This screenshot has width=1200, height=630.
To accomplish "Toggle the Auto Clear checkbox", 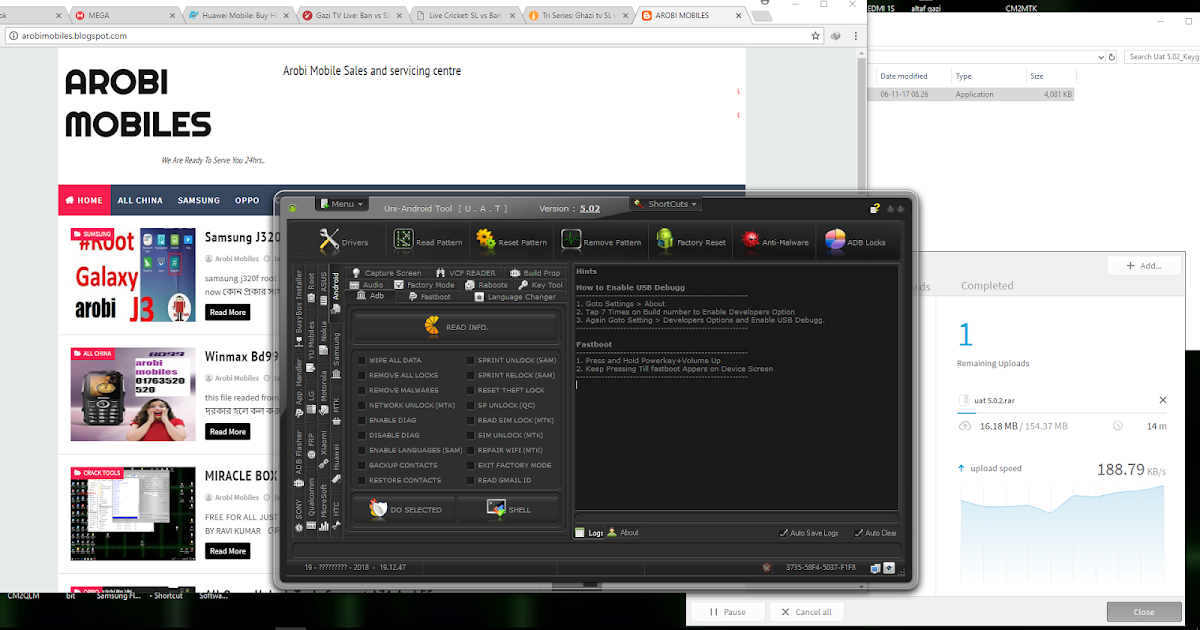I will click(x=859, y=533).
